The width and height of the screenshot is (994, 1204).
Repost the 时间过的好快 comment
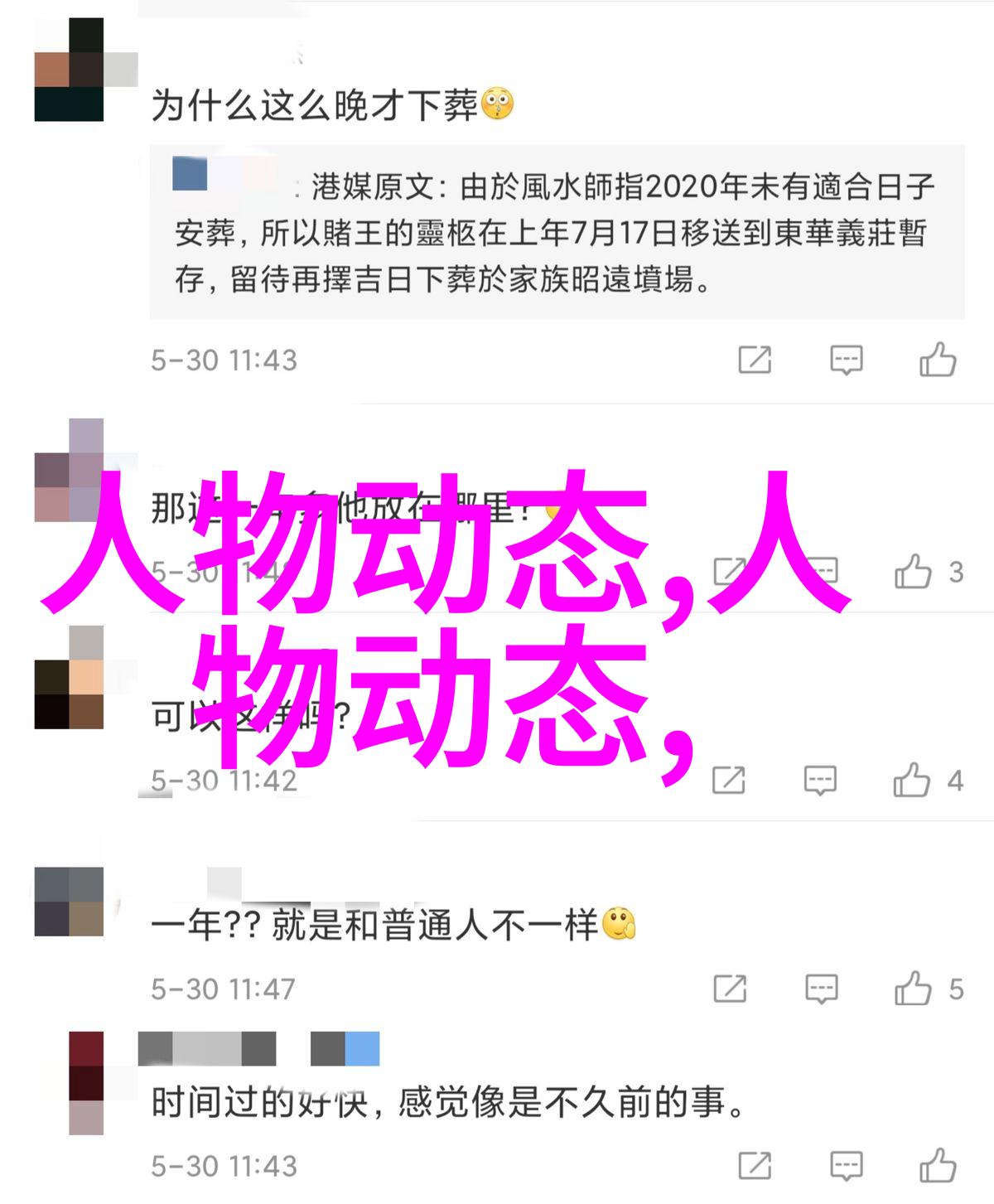(x=755, y=1166)
